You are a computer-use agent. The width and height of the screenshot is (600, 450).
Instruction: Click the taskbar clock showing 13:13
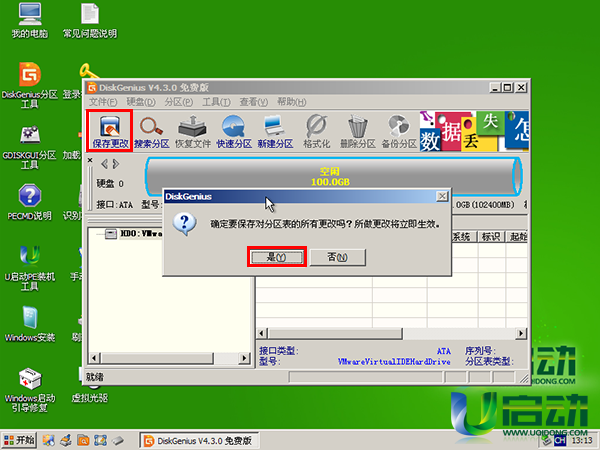(582, 441)
